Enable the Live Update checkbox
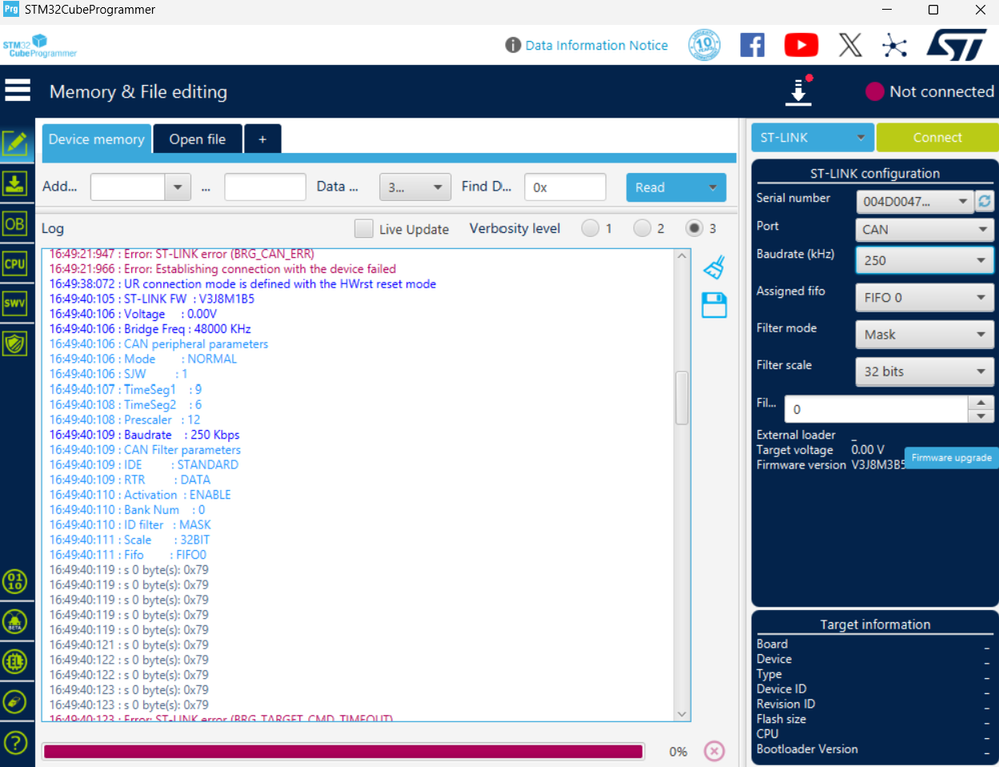The width and height of the screenshot is (999, 767). pos(364,229)
